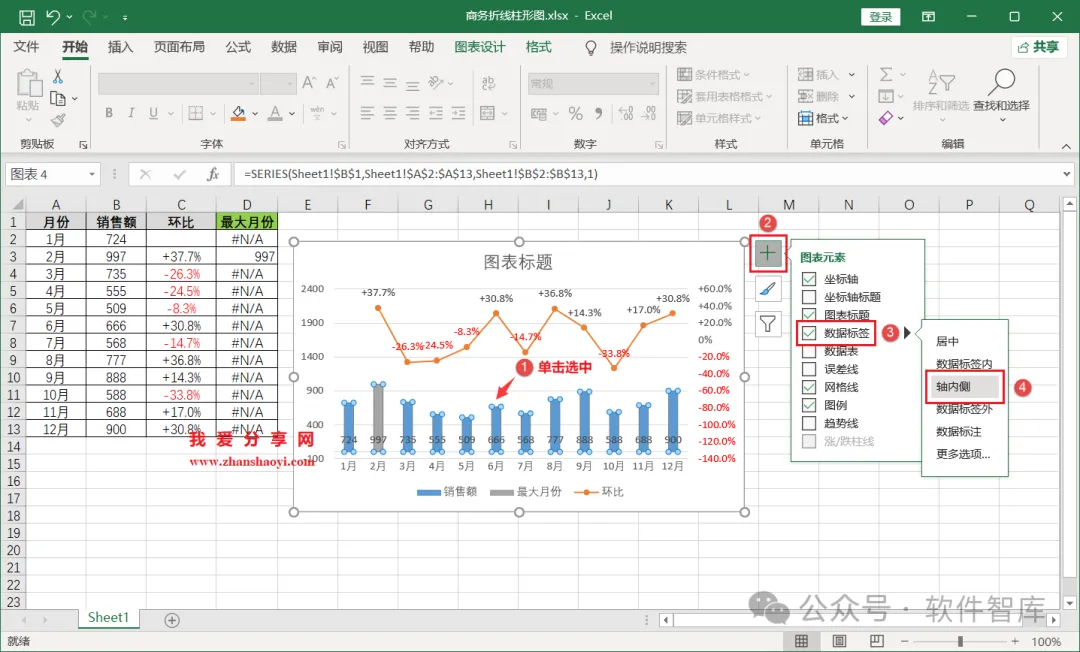
Task: Switch to the 页面布局 tab
Action: (179, 47)
